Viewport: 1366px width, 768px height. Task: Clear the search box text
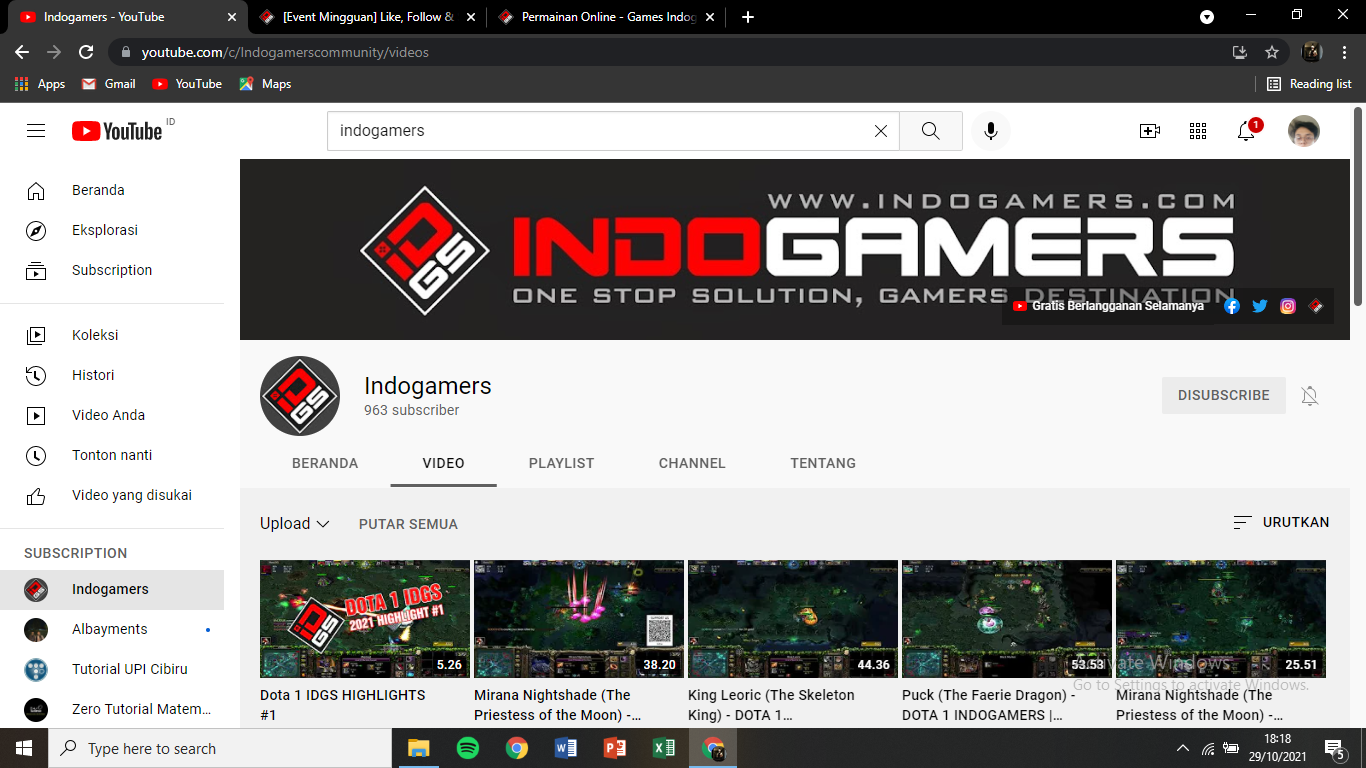click(x=881, y=131)
